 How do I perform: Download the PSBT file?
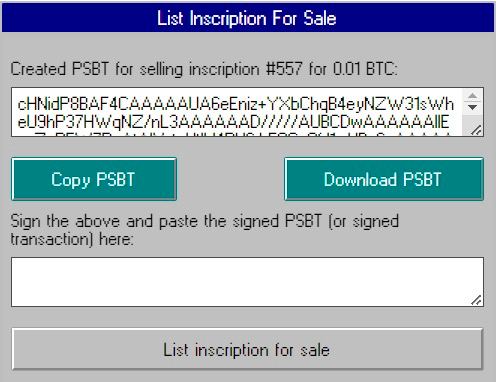pyautogui.click(x=384, y=179)
